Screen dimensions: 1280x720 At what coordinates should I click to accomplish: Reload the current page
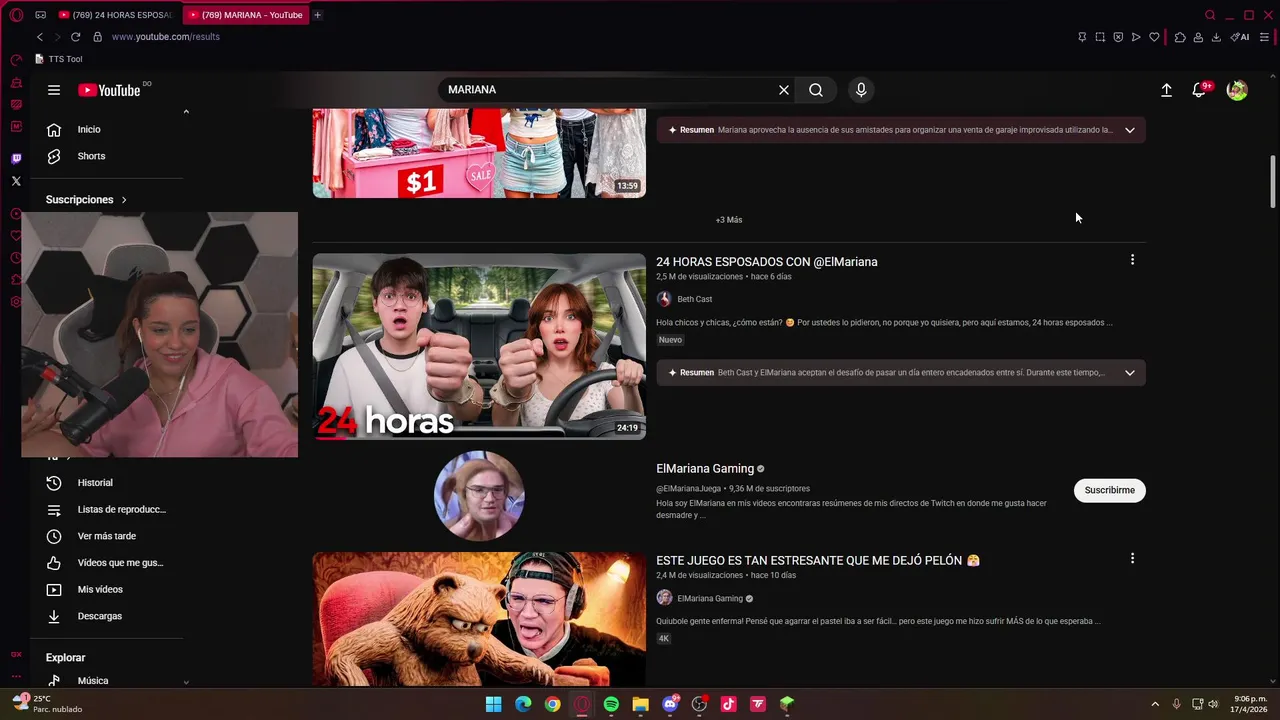pyautogui.click(x=75, y=37)
